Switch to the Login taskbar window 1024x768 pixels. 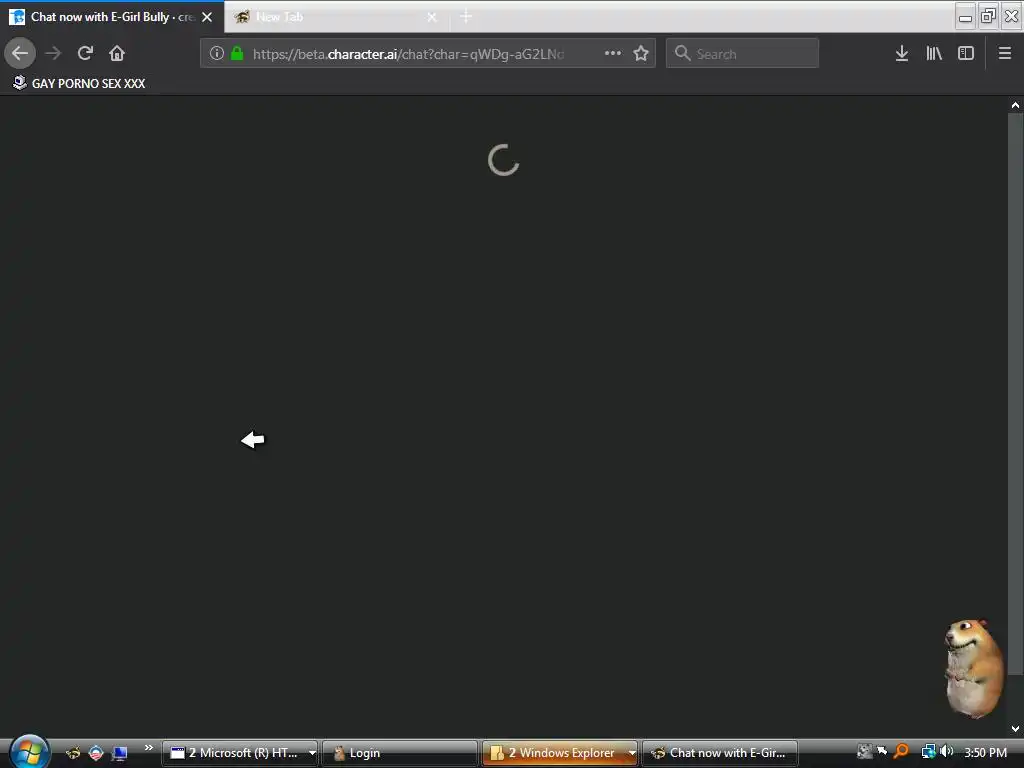400,753
